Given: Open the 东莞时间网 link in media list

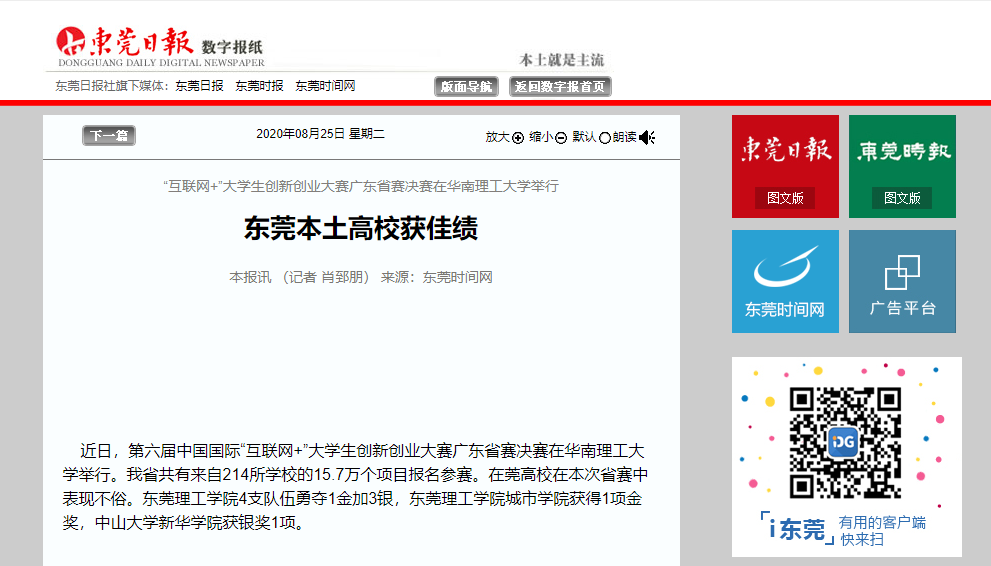Looking at the screenshot, I should (x=325, y=86).
